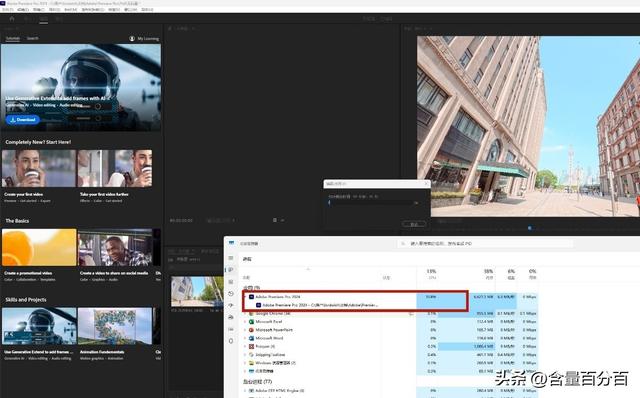The image size is (640, 398).
Task: Expand the Snipping Toolbar process group
Action: [245, 355]
